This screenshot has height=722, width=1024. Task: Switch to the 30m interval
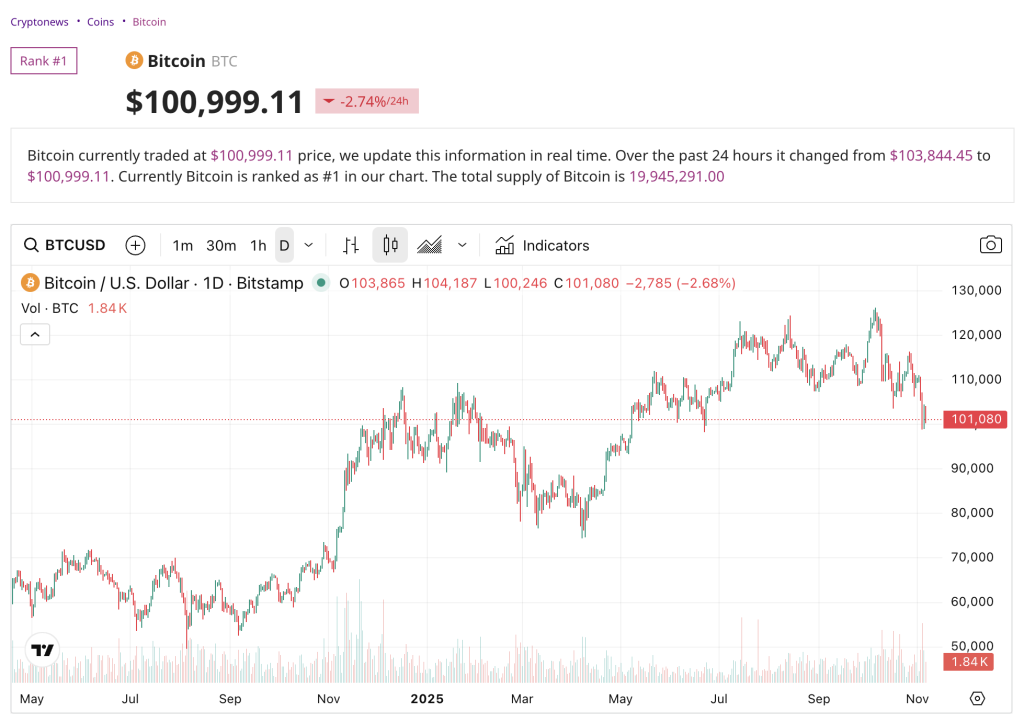coord(221,245)
